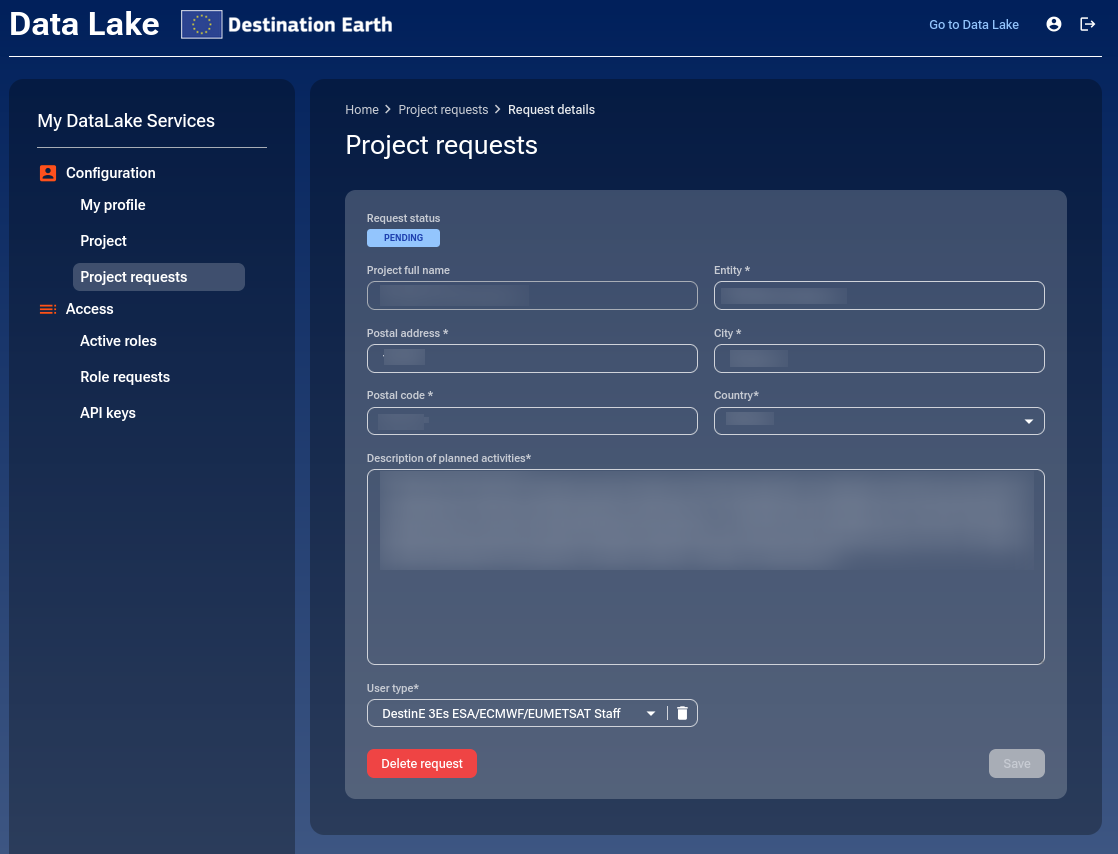Open the DestinE 3Es staff selection caret
Screen dimensions: 1118x854
(651, 713)
